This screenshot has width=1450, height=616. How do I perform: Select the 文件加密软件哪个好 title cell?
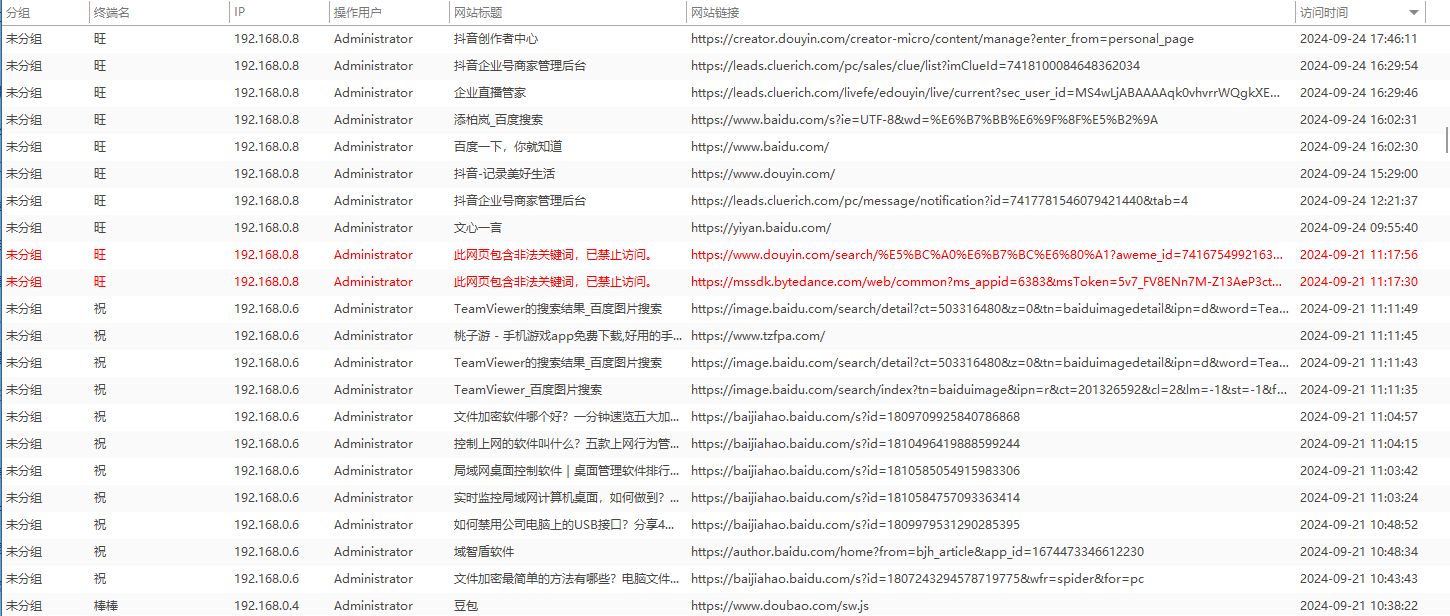(568, 417)
